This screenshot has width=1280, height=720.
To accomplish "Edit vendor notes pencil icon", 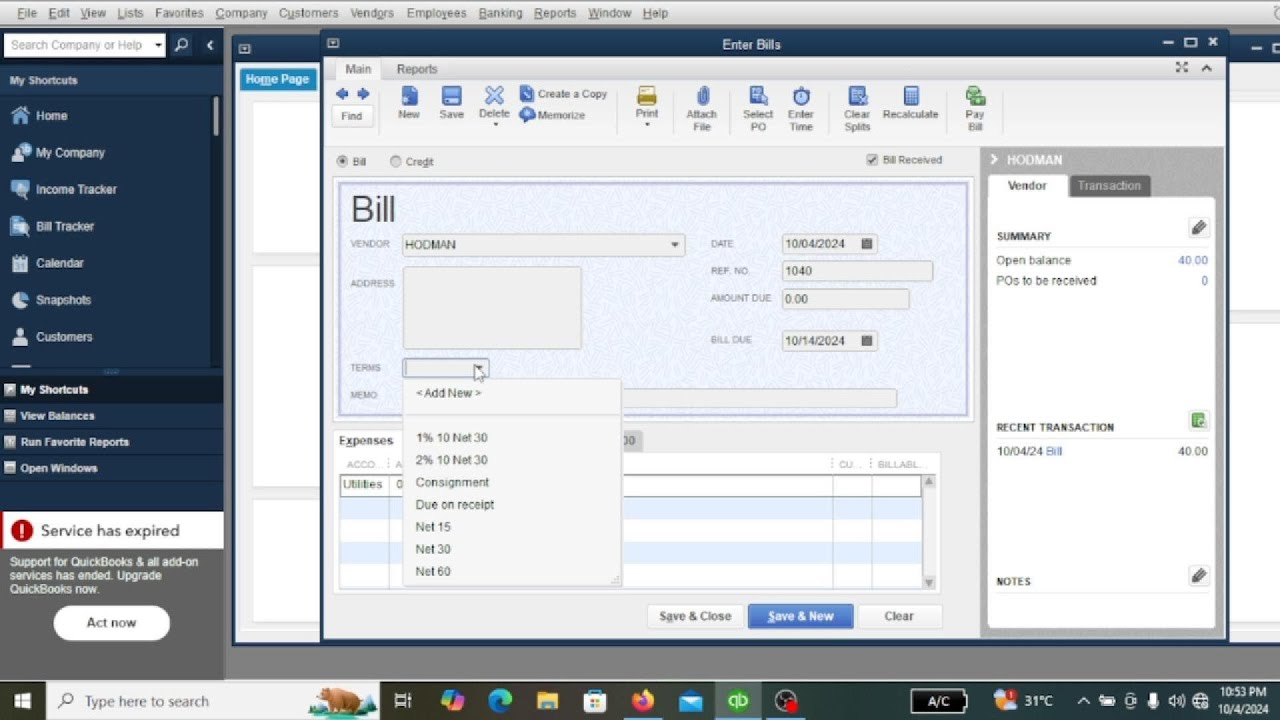I will click(x=1199, y=576).
